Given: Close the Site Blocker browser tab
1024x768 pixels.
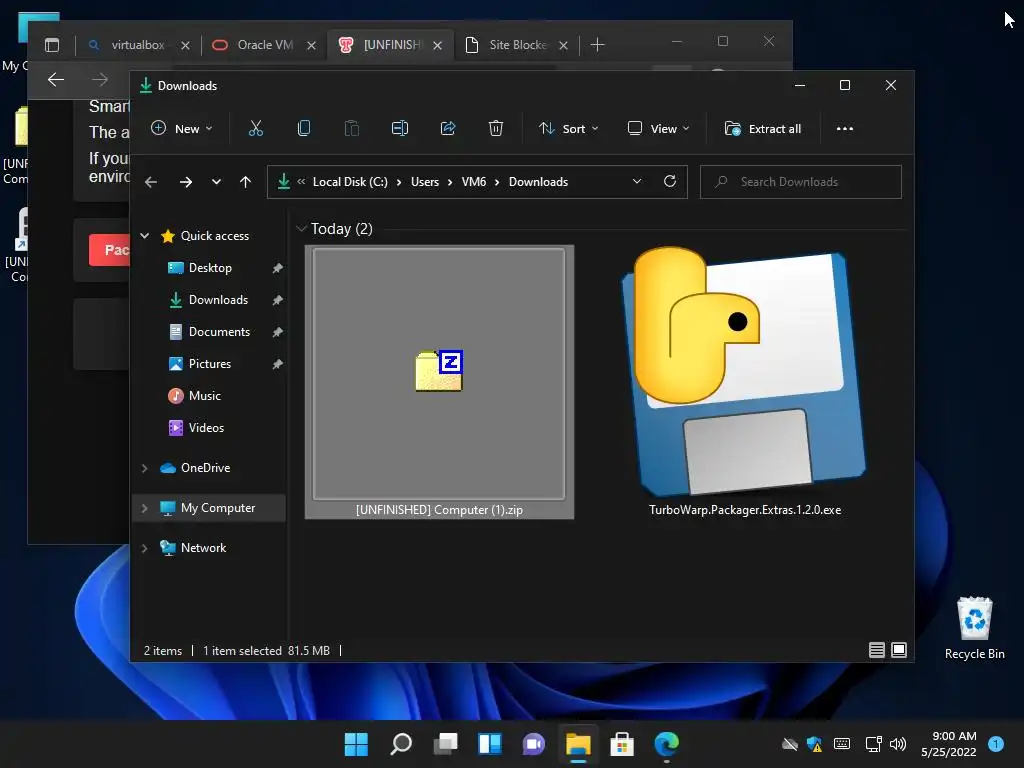Looking at the screenshot, I should 564,45.
